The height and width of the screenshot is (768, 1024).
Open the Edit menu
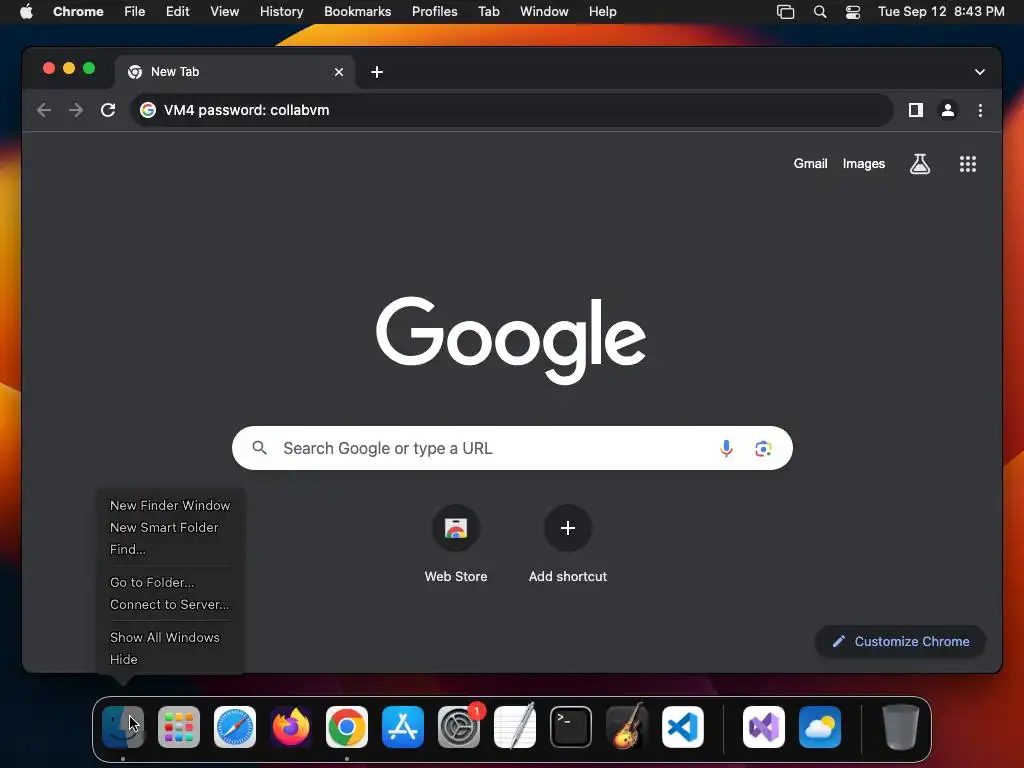click(x=178, y=12)
